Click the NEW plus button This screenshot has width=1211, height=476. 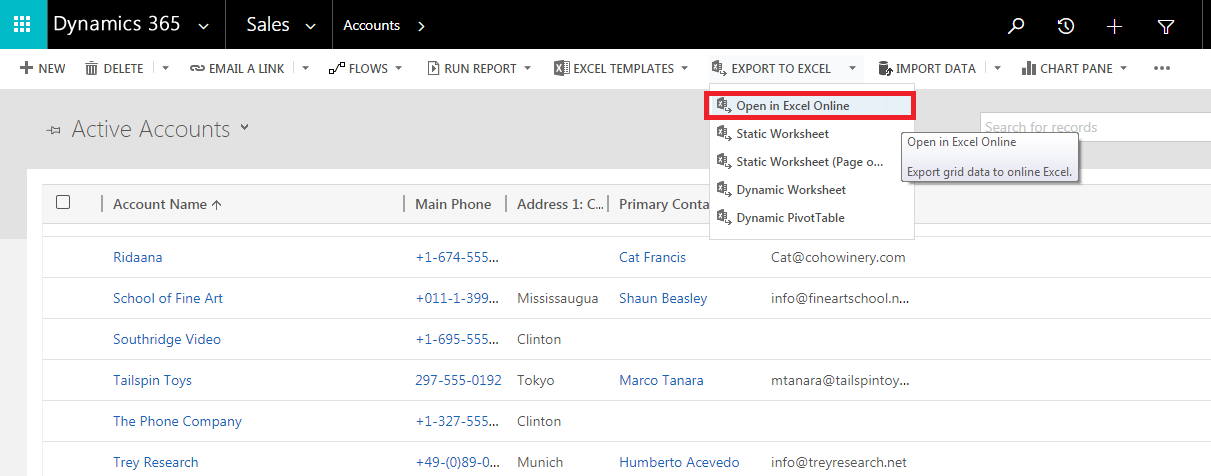coord(43,69)
